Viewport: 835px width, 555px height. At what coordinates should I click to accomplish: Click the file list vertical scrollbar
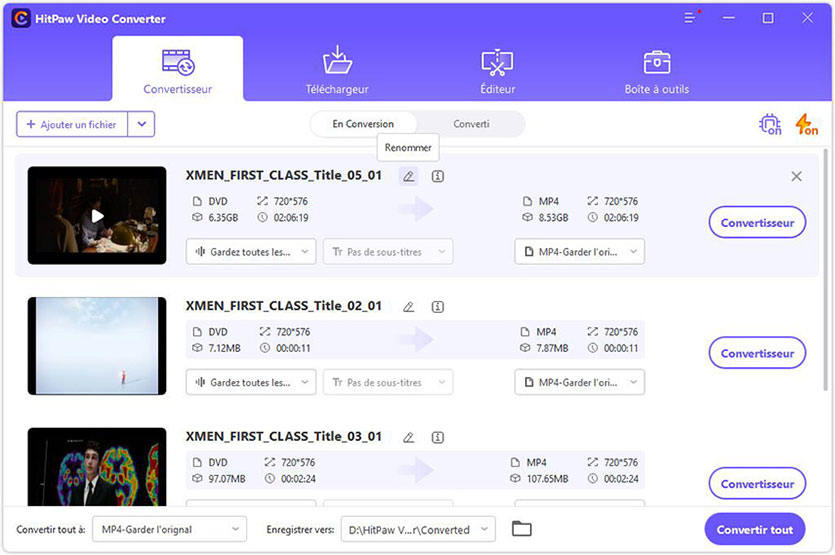point(826,272)
